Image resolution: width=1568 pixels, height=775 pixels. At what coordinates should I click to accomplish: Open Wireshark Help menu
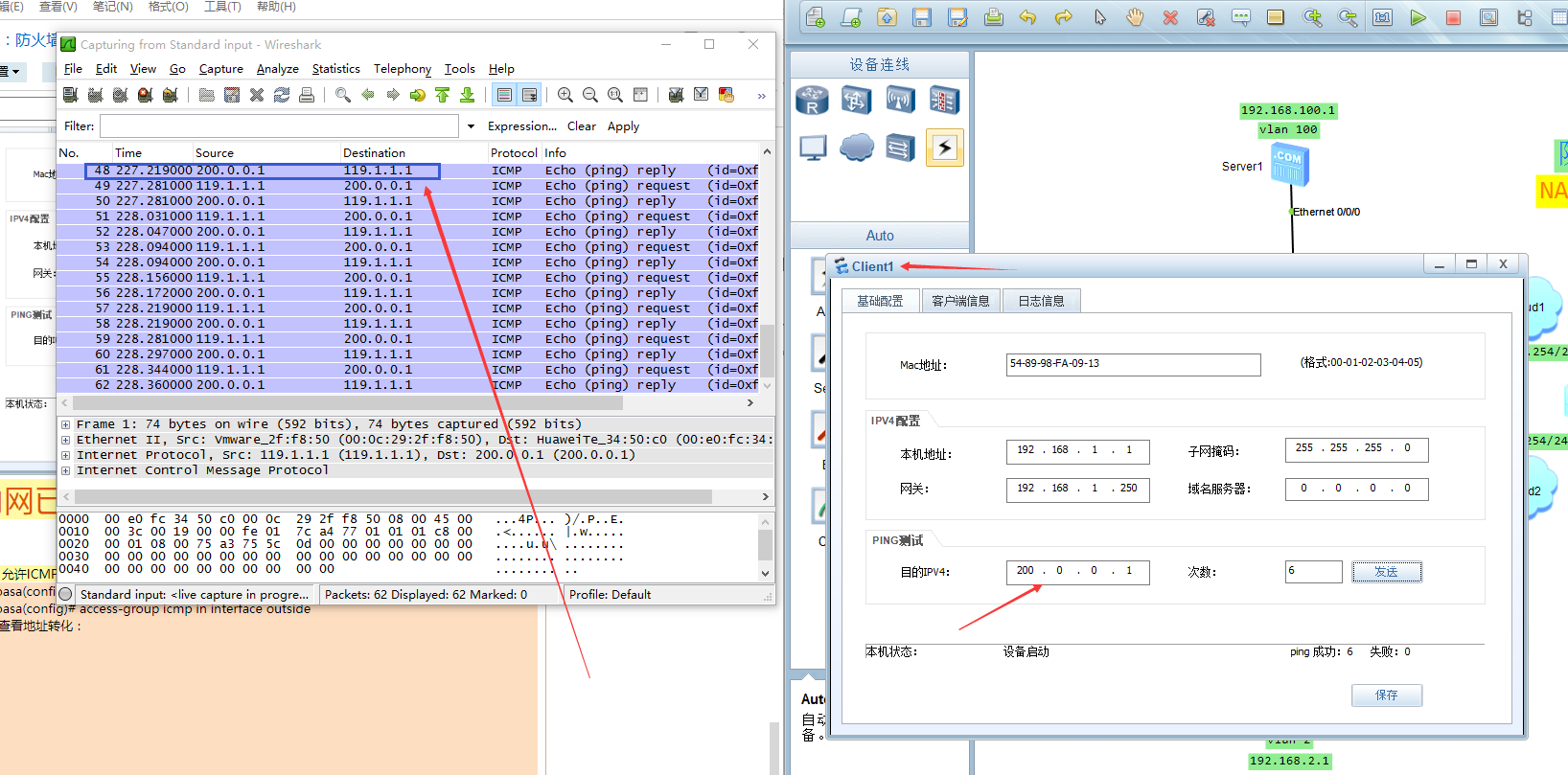click(501, 69)
